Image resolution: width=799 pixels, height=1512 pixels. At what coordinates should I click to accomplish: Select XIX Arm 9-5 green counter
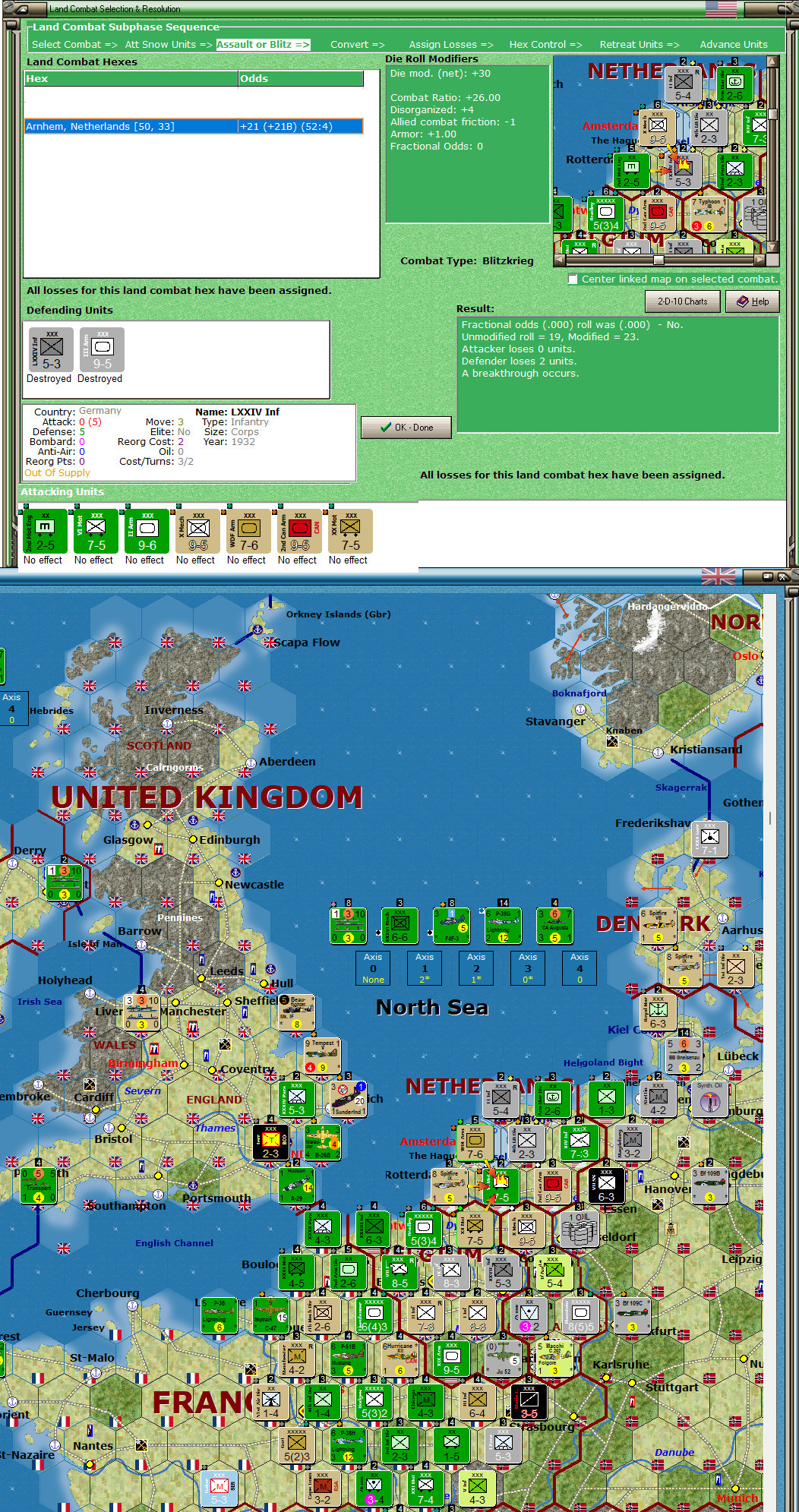451,1359
